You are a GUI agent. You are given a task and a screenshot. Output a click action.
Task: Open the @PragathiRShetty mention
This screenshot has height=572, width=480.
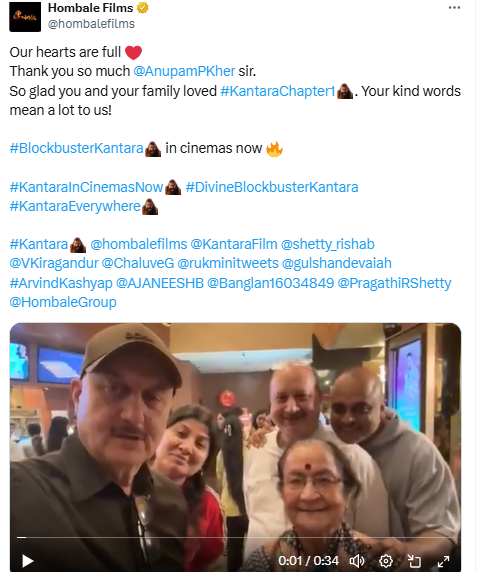coord(394,283)
